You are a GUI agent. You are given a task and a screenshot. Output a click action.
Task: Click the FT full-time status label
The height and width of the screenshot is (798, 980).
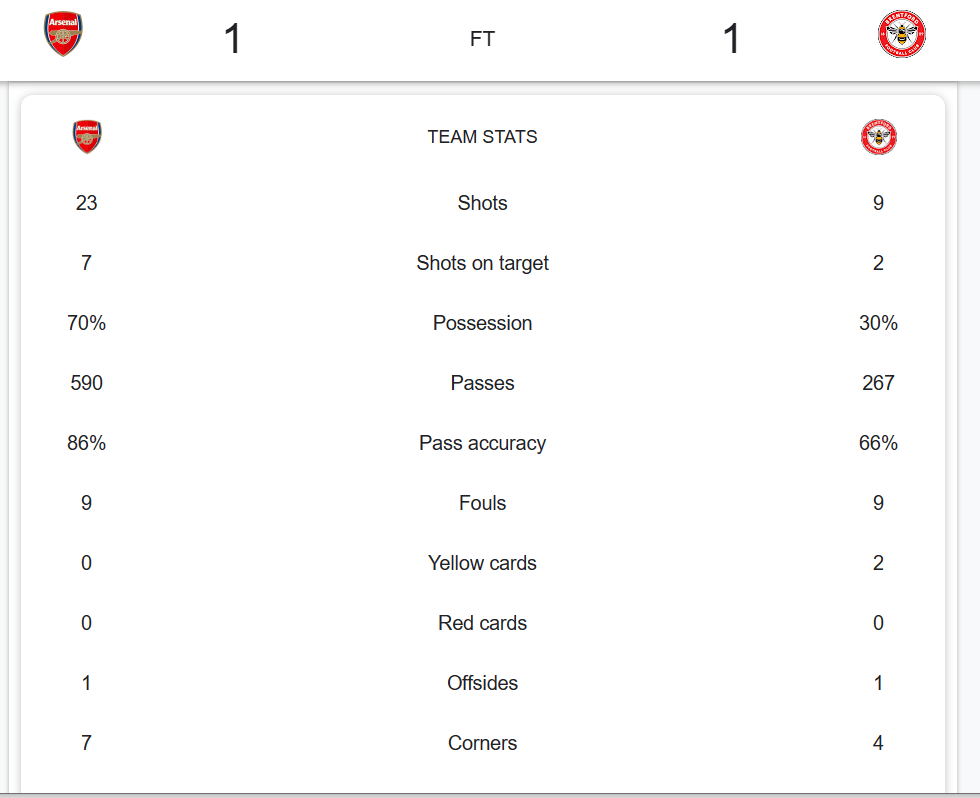pos(482,40)
